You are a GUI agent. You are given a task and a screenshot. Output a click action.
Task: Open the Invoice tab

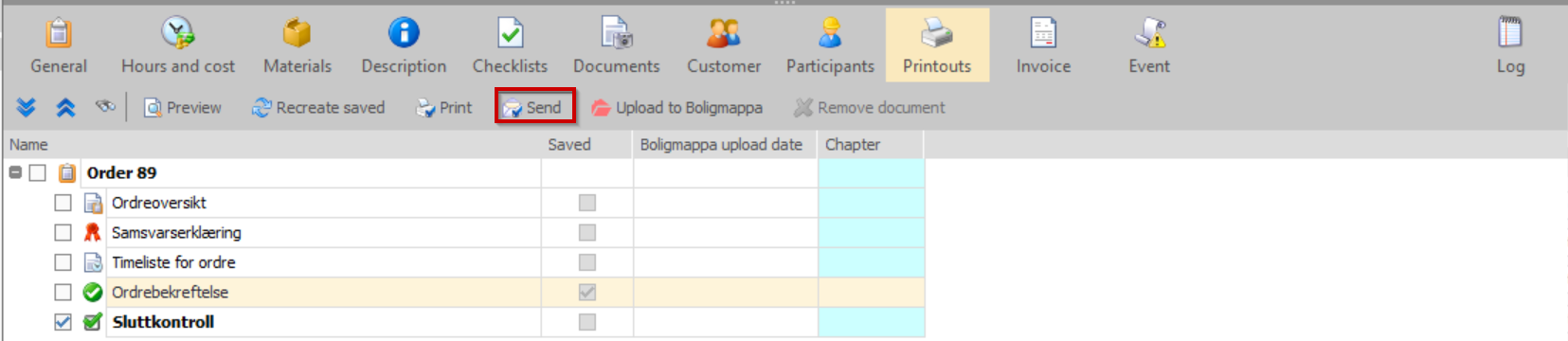(1043, 45)
